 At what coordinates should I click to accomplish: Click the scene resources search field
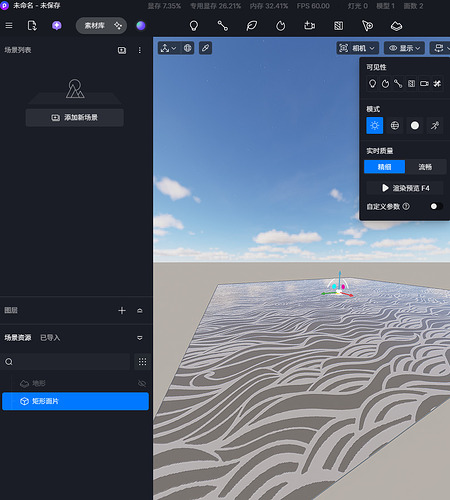pyautogui.click(x=65, y=362)
